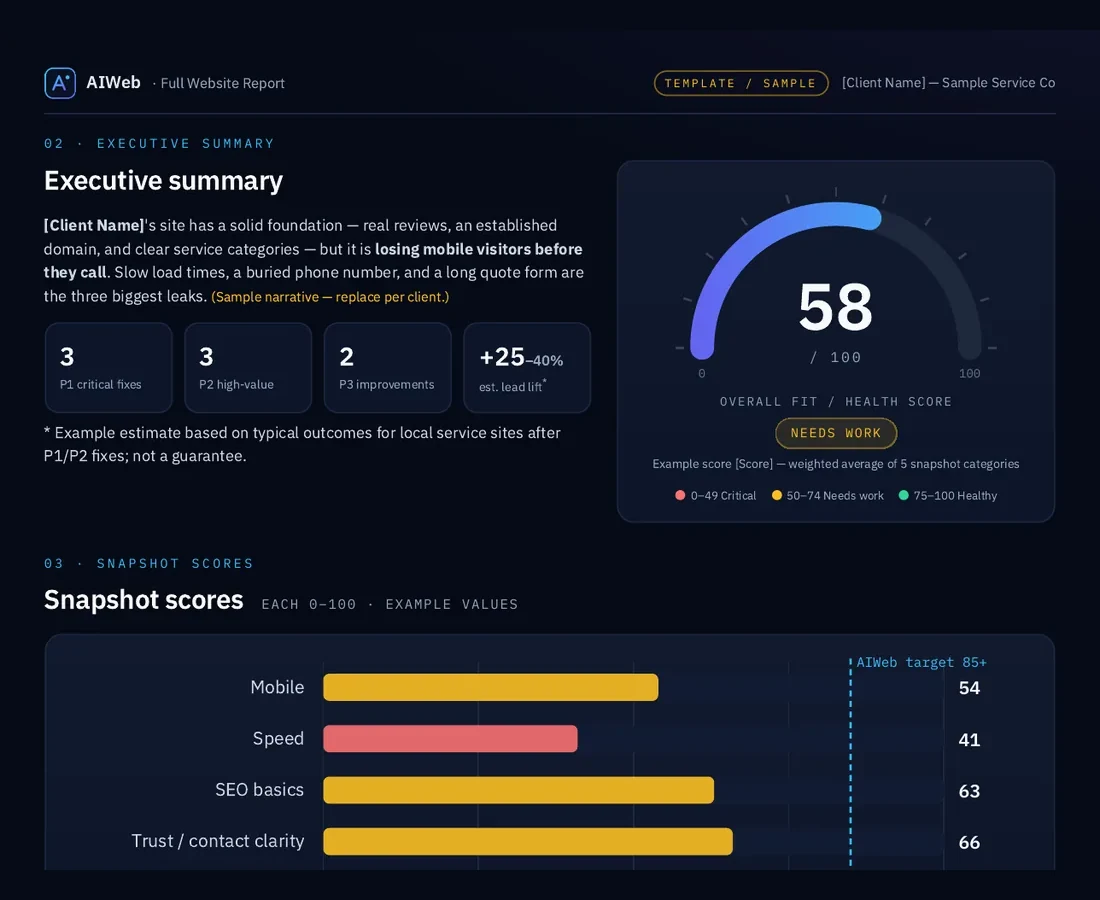This screenshot has height=900, width=1100.
Task: Click 'Full Website Report' header text
Action: pos(222,83)
